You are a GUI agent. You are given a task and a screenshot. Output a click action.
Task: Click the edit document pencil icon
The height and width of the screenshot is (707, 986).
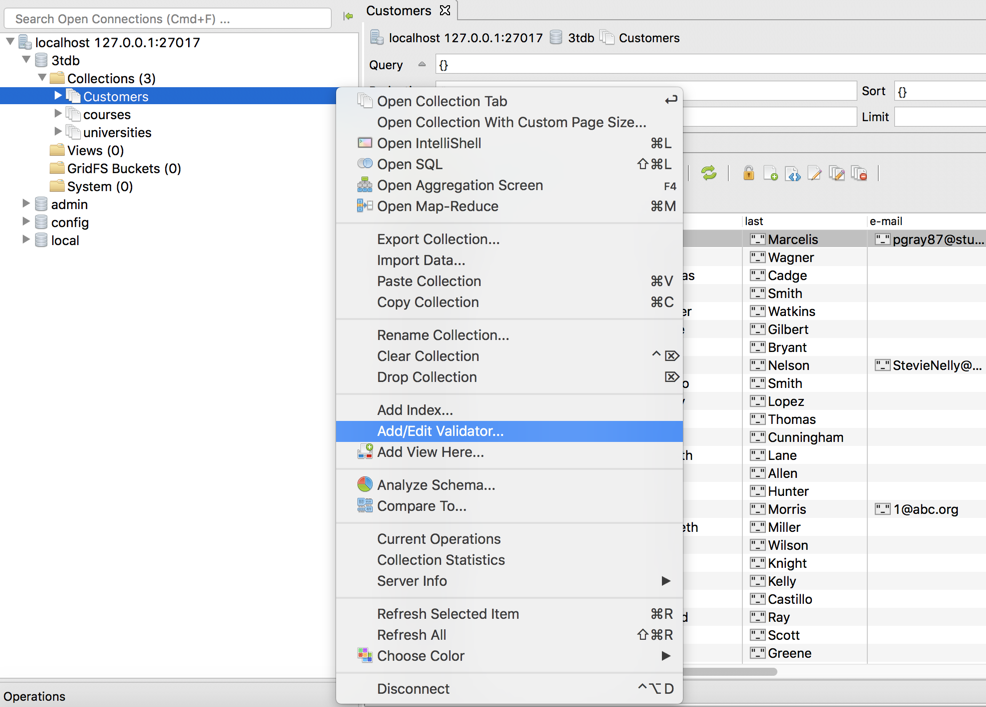814,174
